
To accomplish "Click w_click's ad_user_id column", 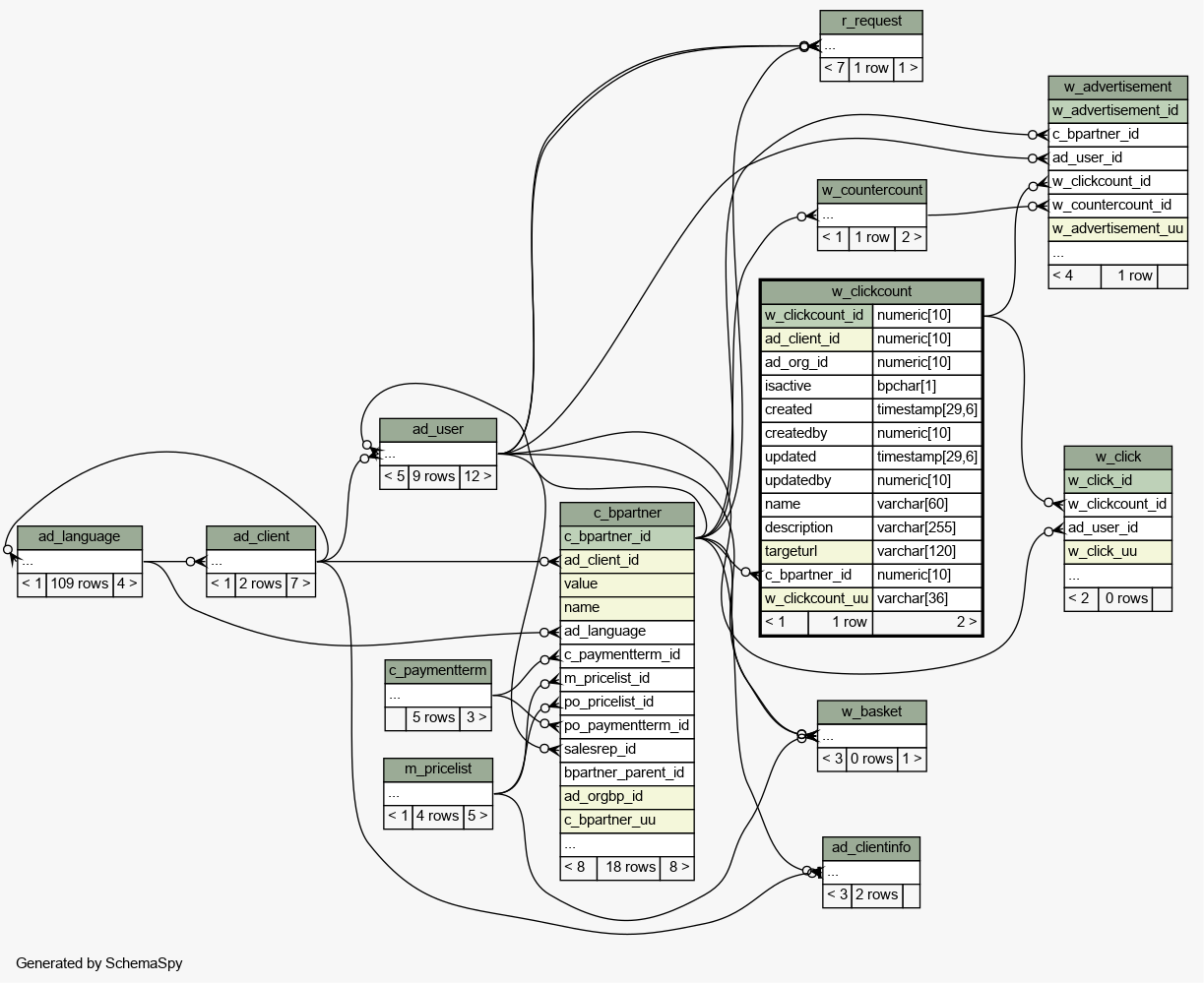I will [1117, 527].
